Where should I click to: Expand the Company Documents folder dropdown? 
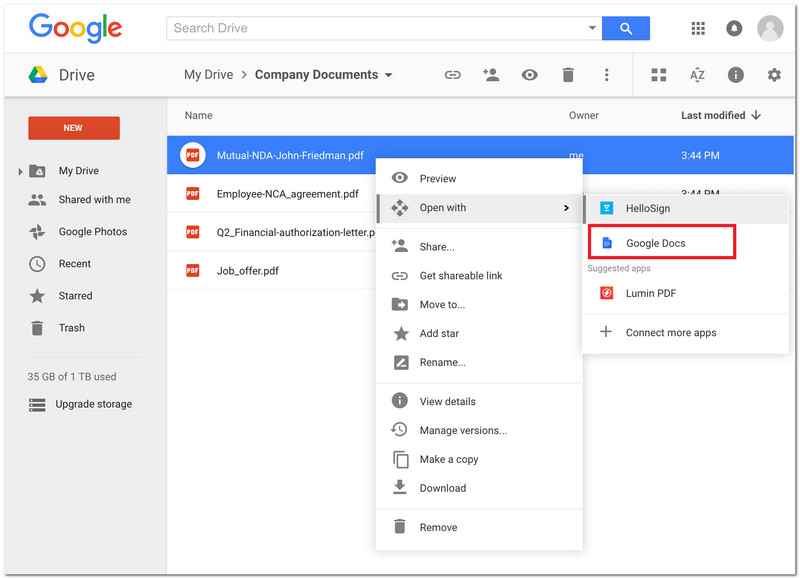[389, 75]
